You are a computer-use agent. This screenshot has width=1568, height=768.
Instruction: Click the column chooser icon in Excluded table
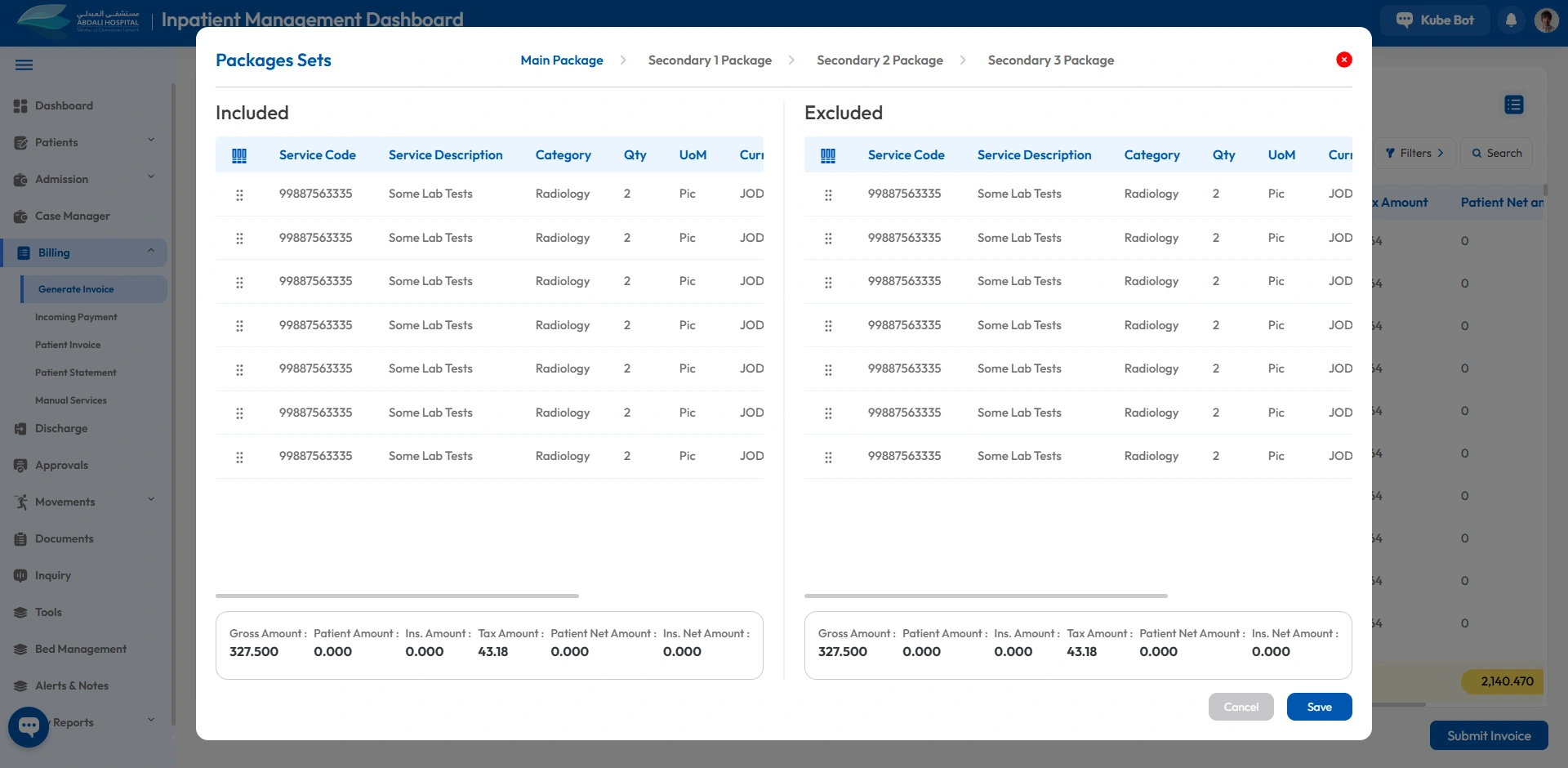click(828, 155)
